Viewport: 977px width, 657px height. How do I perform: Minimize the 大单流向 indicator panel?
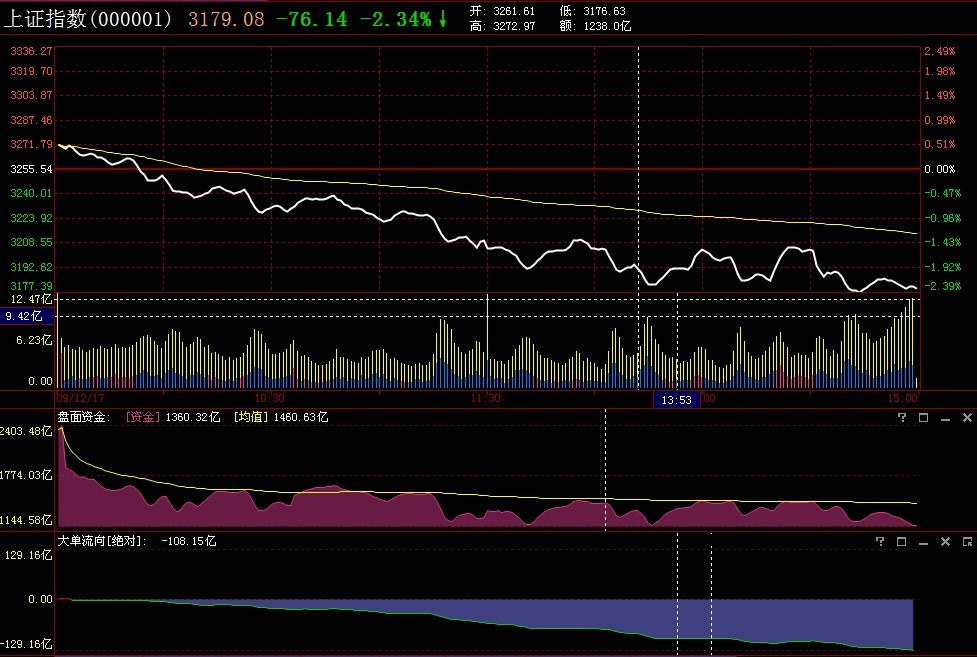click(923, 542)
